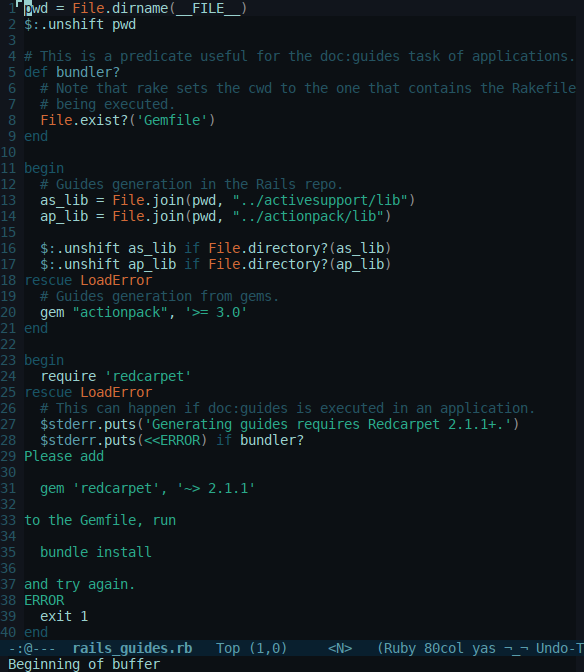The image size is (584, 672).
Task: Click the -:@--- buffer status flags
Action: tap(32, 648)
